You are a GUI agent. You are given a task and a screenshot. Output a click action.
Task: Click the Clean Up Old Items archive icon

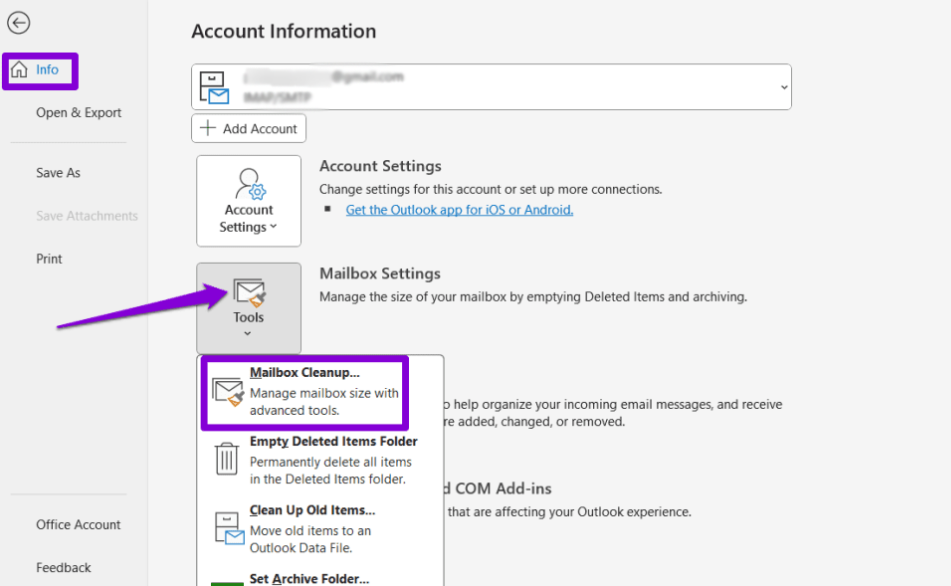229,528
